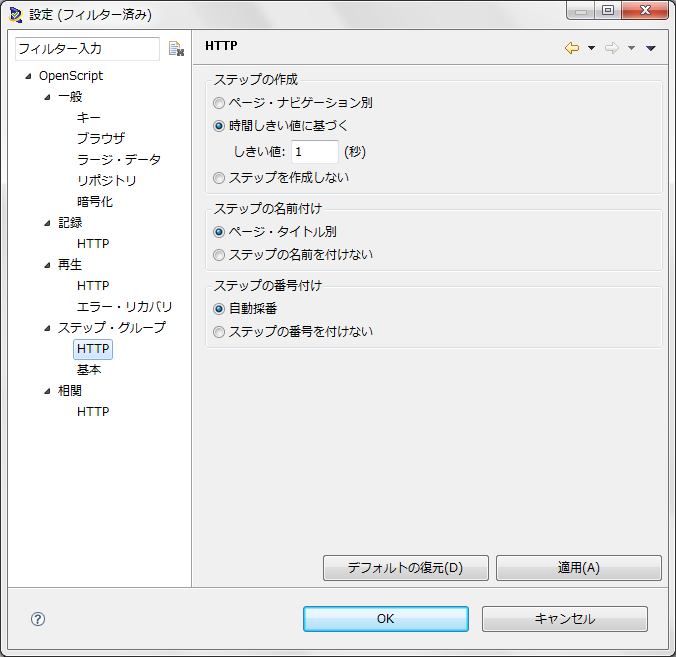The image size is (676, 657).
Task: Open the エラー・リカバリ preferences page
Action: [124, 307]
